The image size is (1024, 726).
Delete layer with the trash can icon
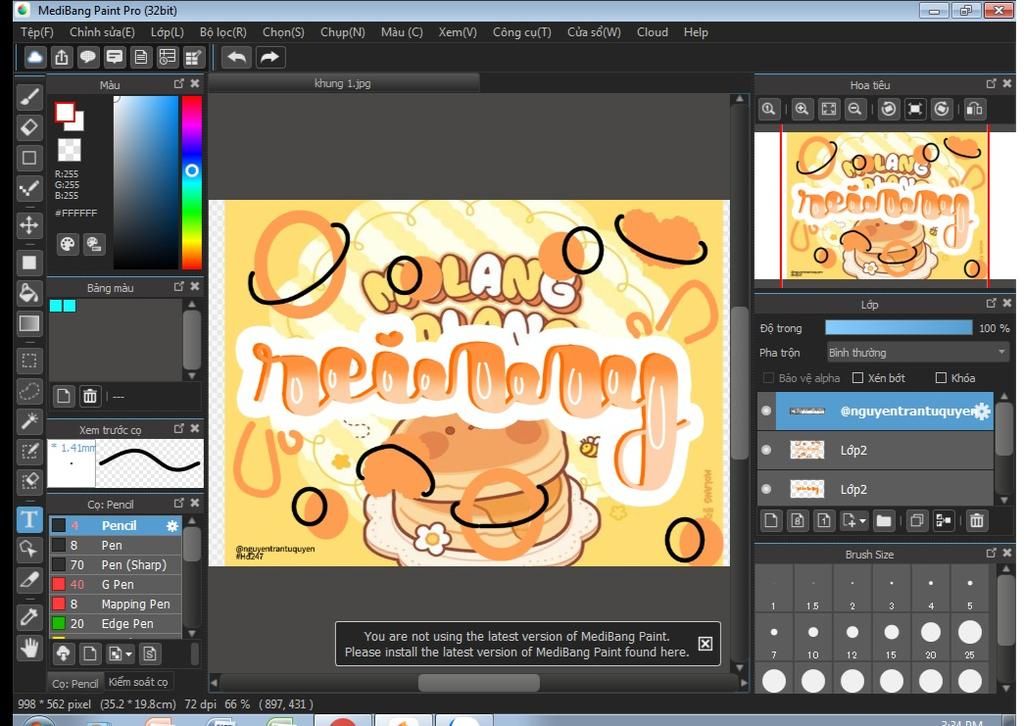(976, 520)
